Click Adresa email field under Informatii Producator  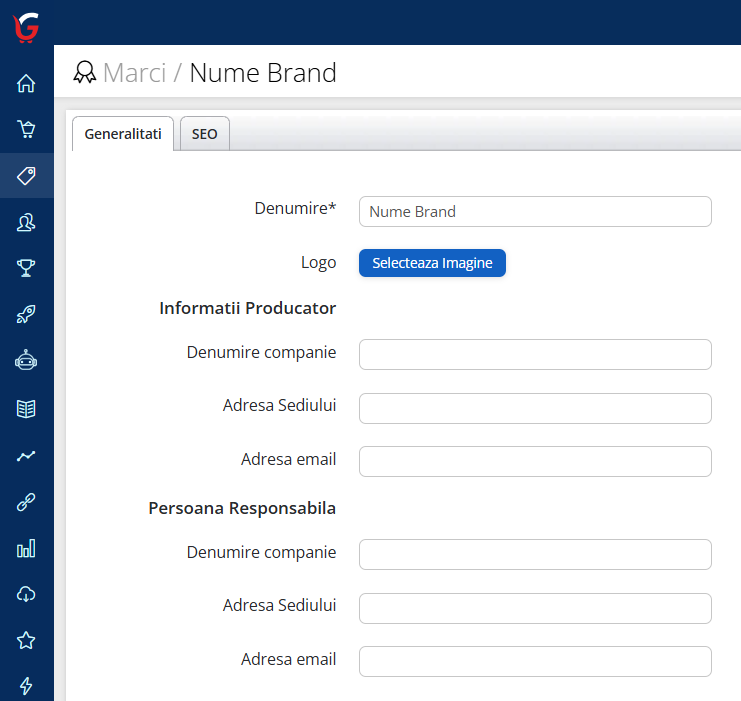(535, 461)
